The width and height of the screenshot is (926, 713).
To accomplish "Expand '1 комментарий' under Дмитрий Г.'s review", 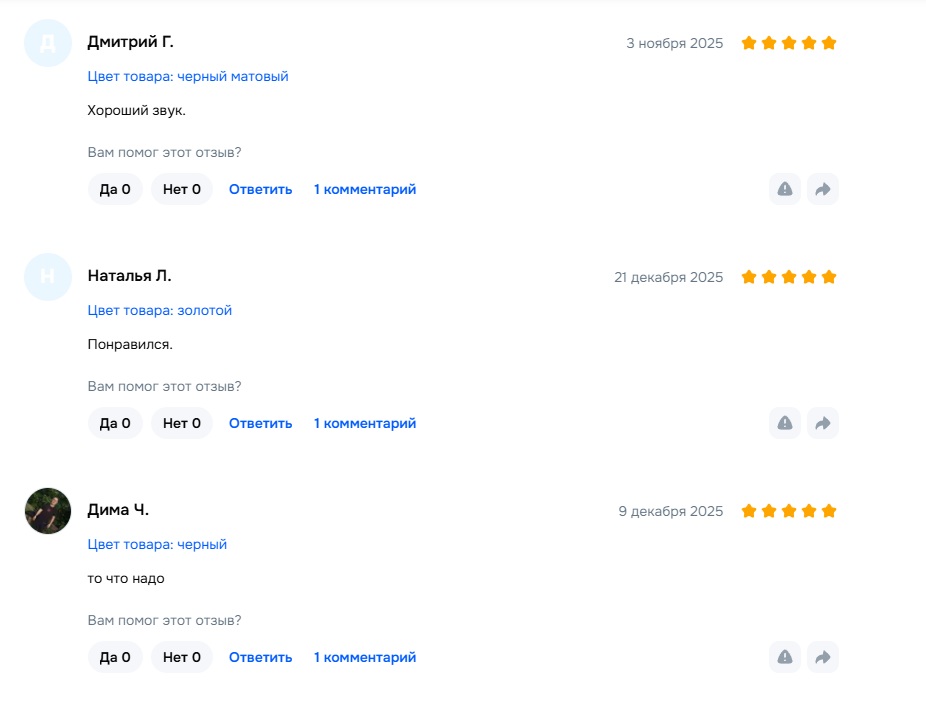I will (365, 189).
